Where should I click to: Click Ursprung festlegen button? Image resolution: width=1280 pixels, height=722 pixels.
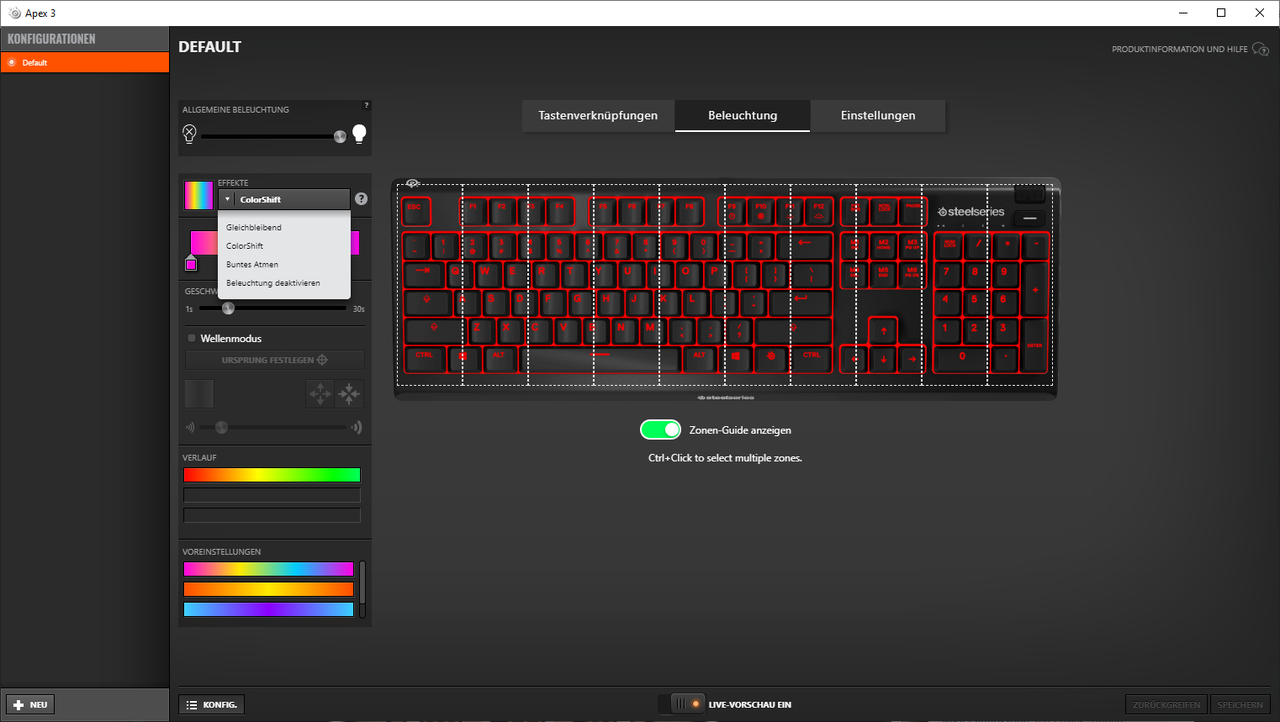tap(275, 360)
